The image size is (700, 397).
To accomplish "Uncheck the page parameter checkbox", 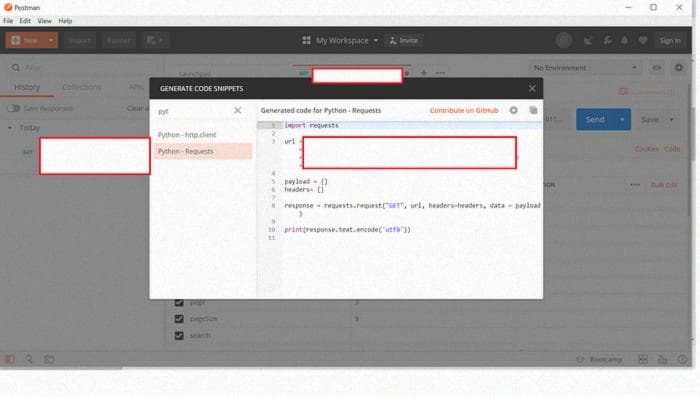I will click(179, 302).
